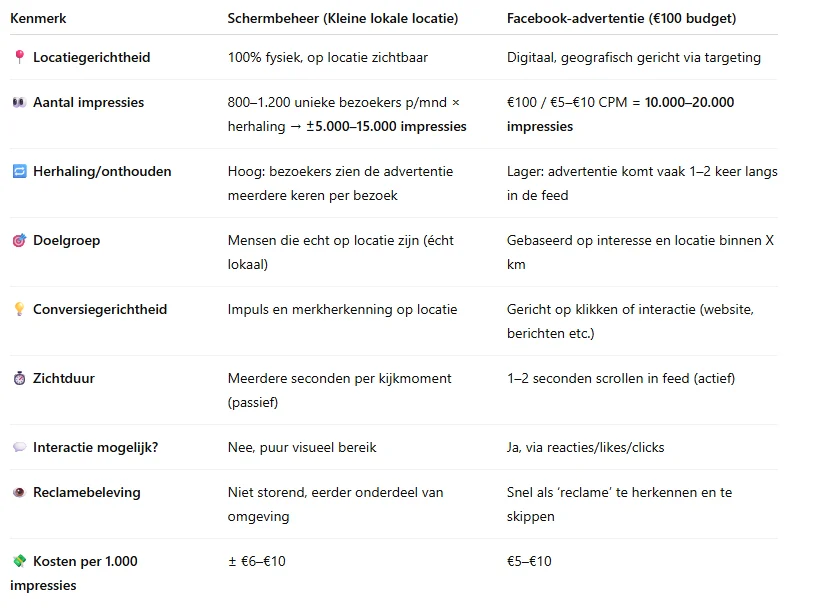Select 'Nee, puur visueel bereik' cell
Screen dimensions: 820x616
click(302, 447)
